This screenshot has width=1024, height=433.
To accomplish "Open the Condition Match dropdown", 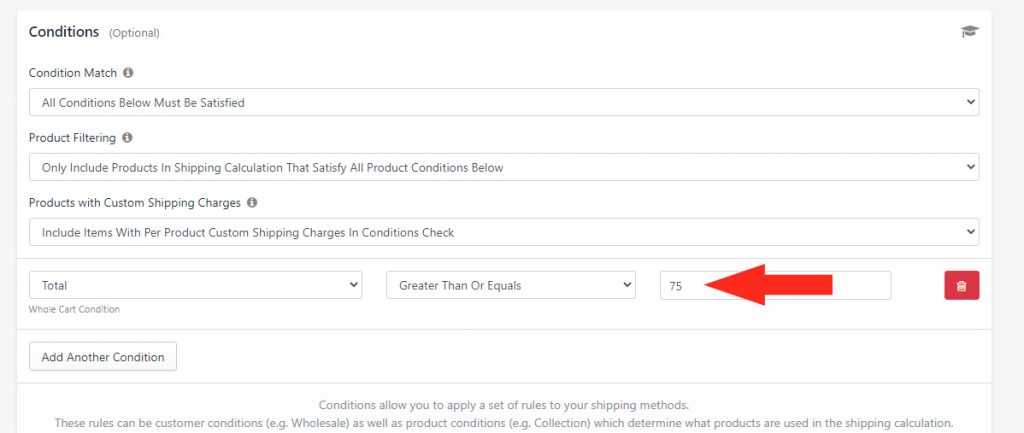I will pyautogui.click(x=504, y=103).
